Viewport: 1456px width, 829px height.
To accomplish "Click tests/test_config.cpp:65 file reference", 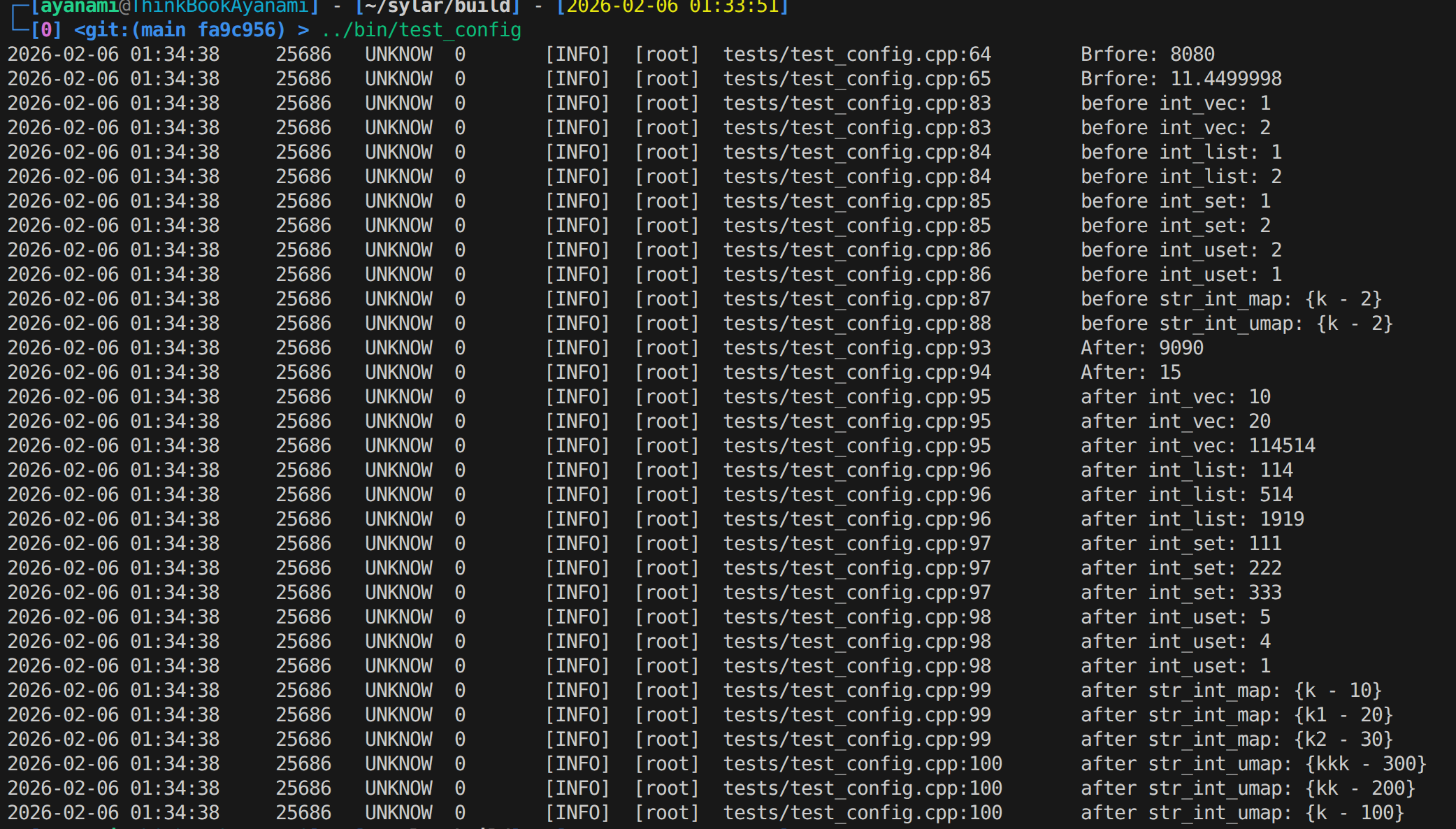I will (857, 79).
